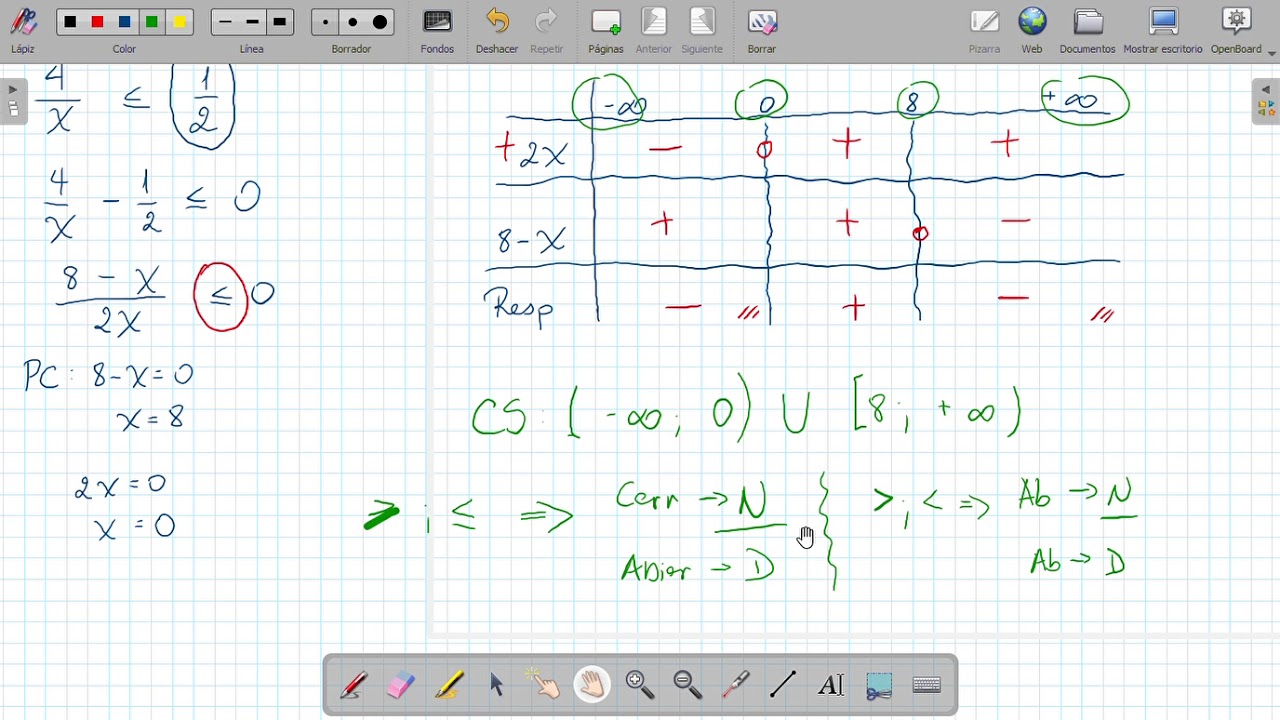This screenshot has height=720, width=1280.
Task: Choose the medium eraser size
Action: [x=352, y=22]
